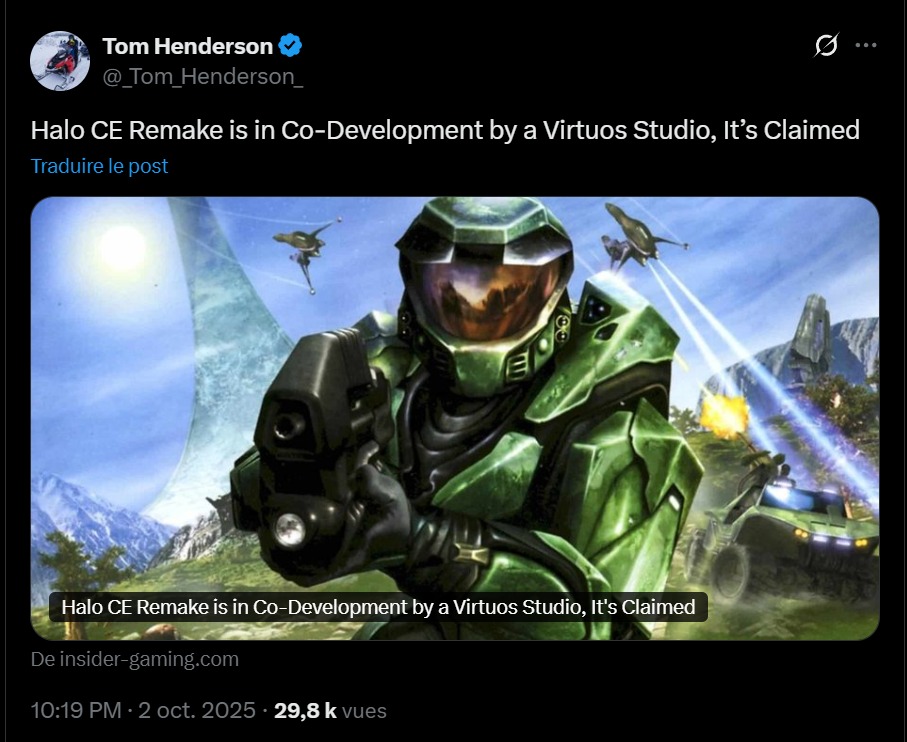Click the sun in the card image

pyautogui.click(x=121, y=249)
